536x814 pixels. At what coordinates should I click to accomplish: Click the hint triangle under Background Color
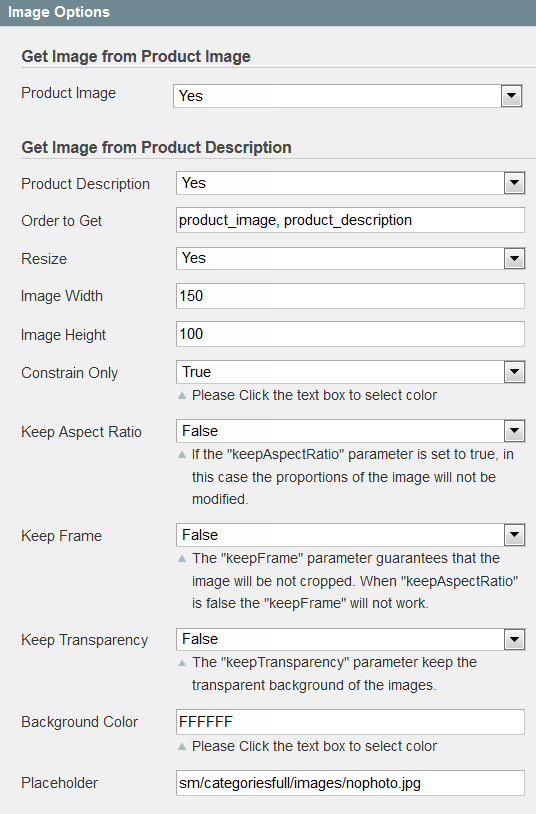(182, 747)
